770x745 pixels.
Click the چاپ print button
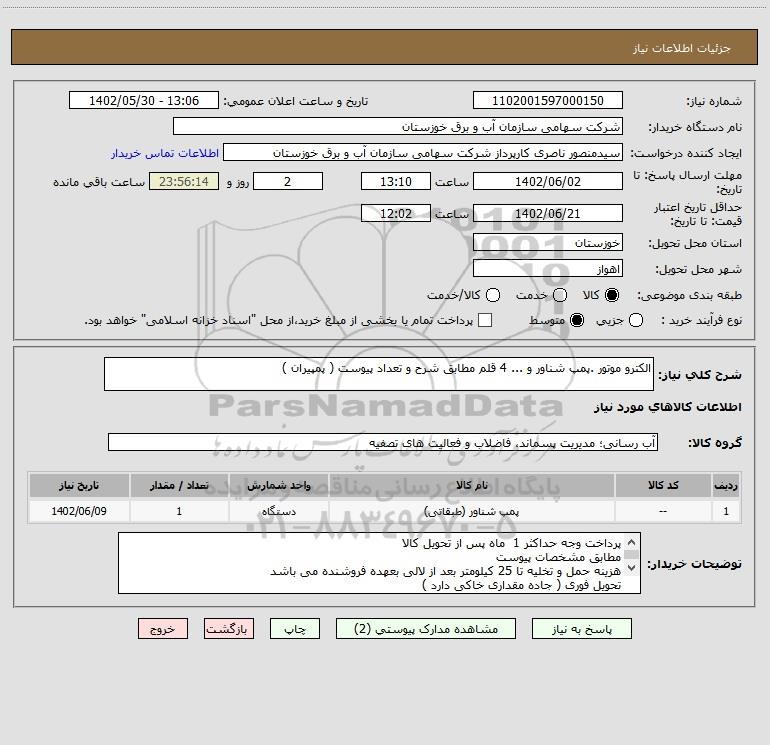tap(295, 629)
